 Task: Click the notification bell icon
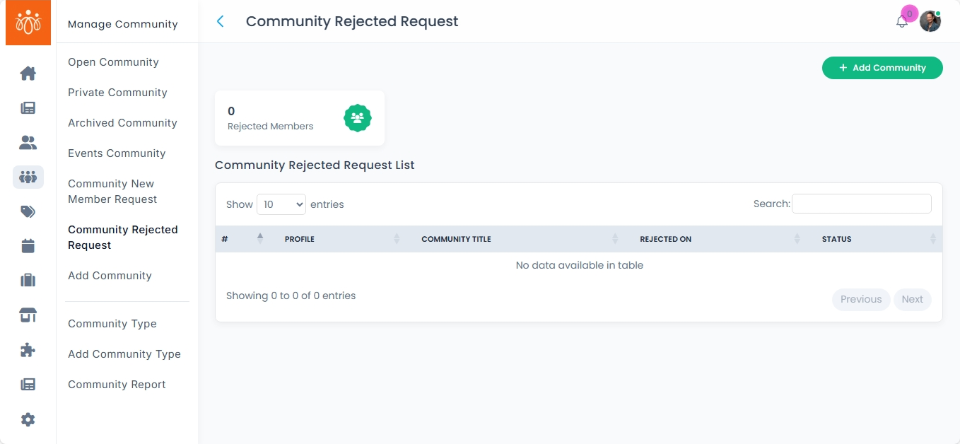point(902,21)
